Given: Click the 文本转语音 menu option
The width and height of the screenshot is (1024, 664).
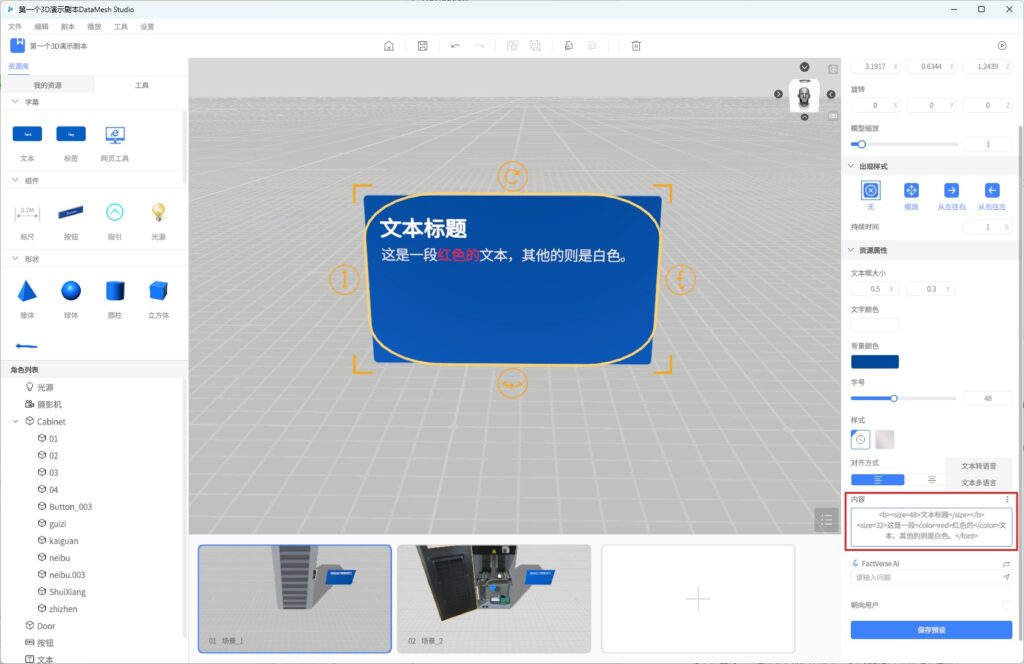Looking at the screenshot, I should click(978, 466).
